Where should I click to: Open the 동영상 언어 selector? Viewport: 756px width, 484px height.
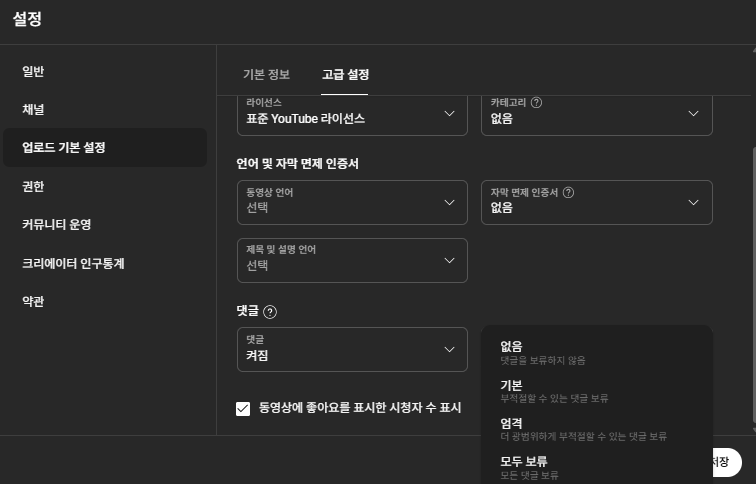click(352, 202)
